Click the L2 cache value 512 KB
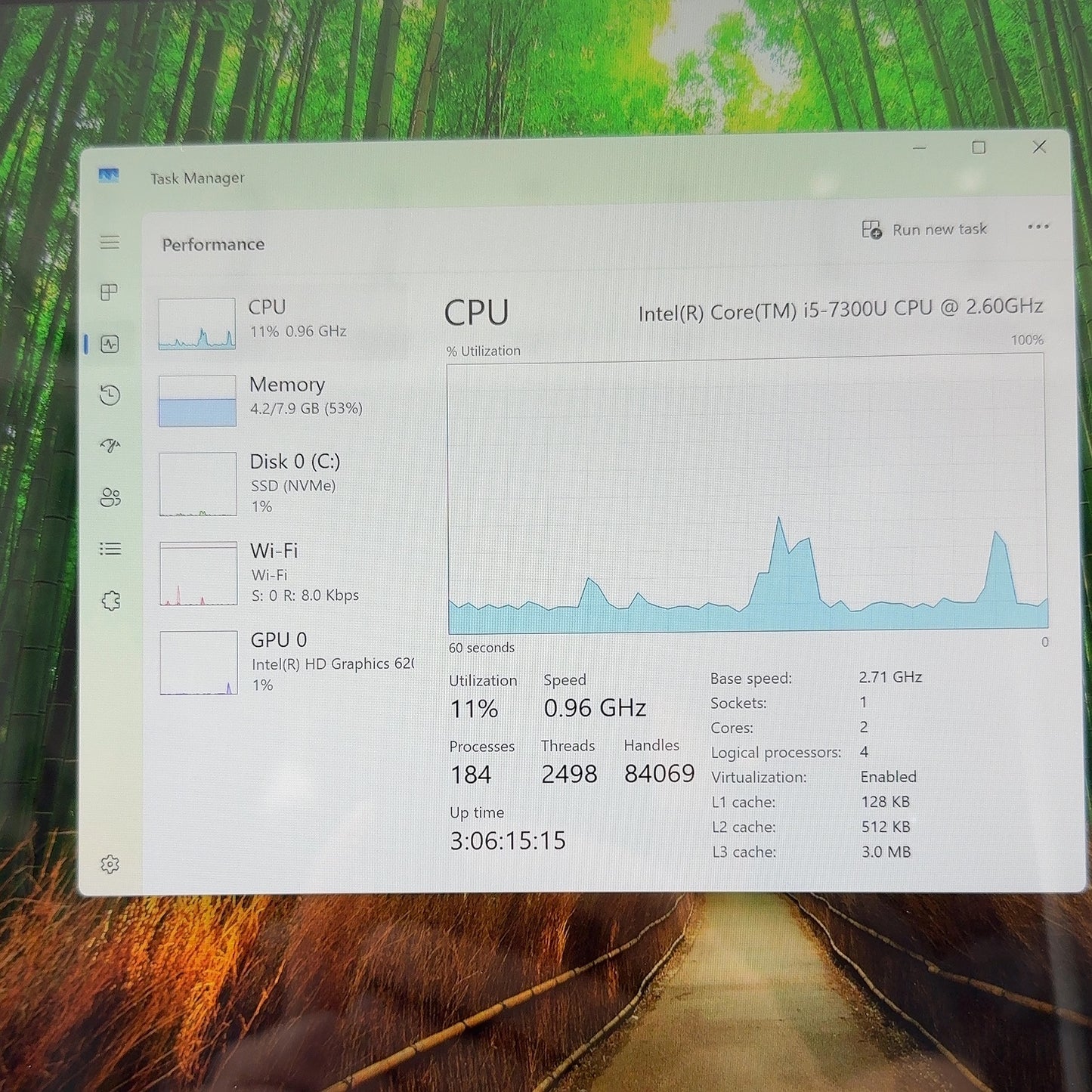 tap(886, 827)
